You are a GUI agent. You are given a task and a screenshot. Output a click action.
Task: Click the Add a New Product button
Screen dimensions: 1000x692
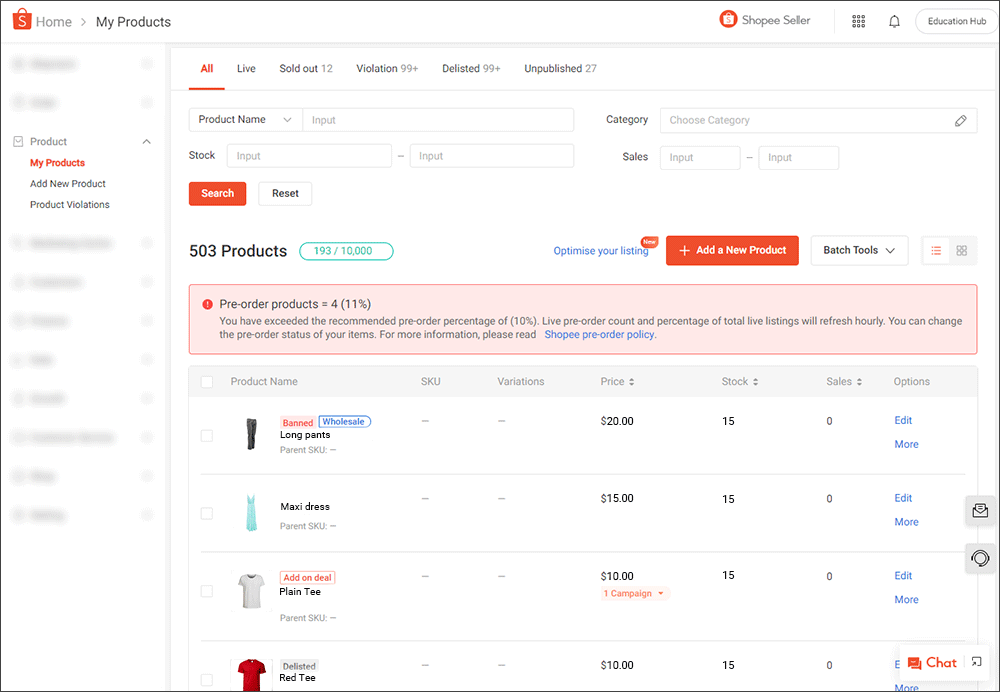[732, 250]
